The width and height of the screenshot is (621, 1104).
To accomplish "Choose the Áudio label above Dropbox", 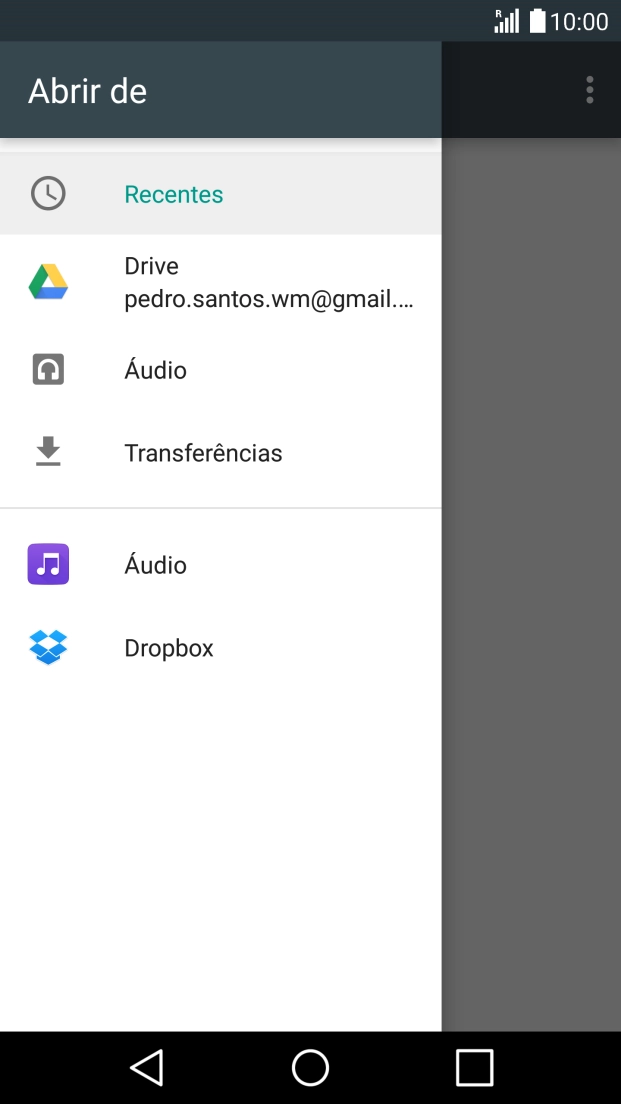I will click(155, 565).
